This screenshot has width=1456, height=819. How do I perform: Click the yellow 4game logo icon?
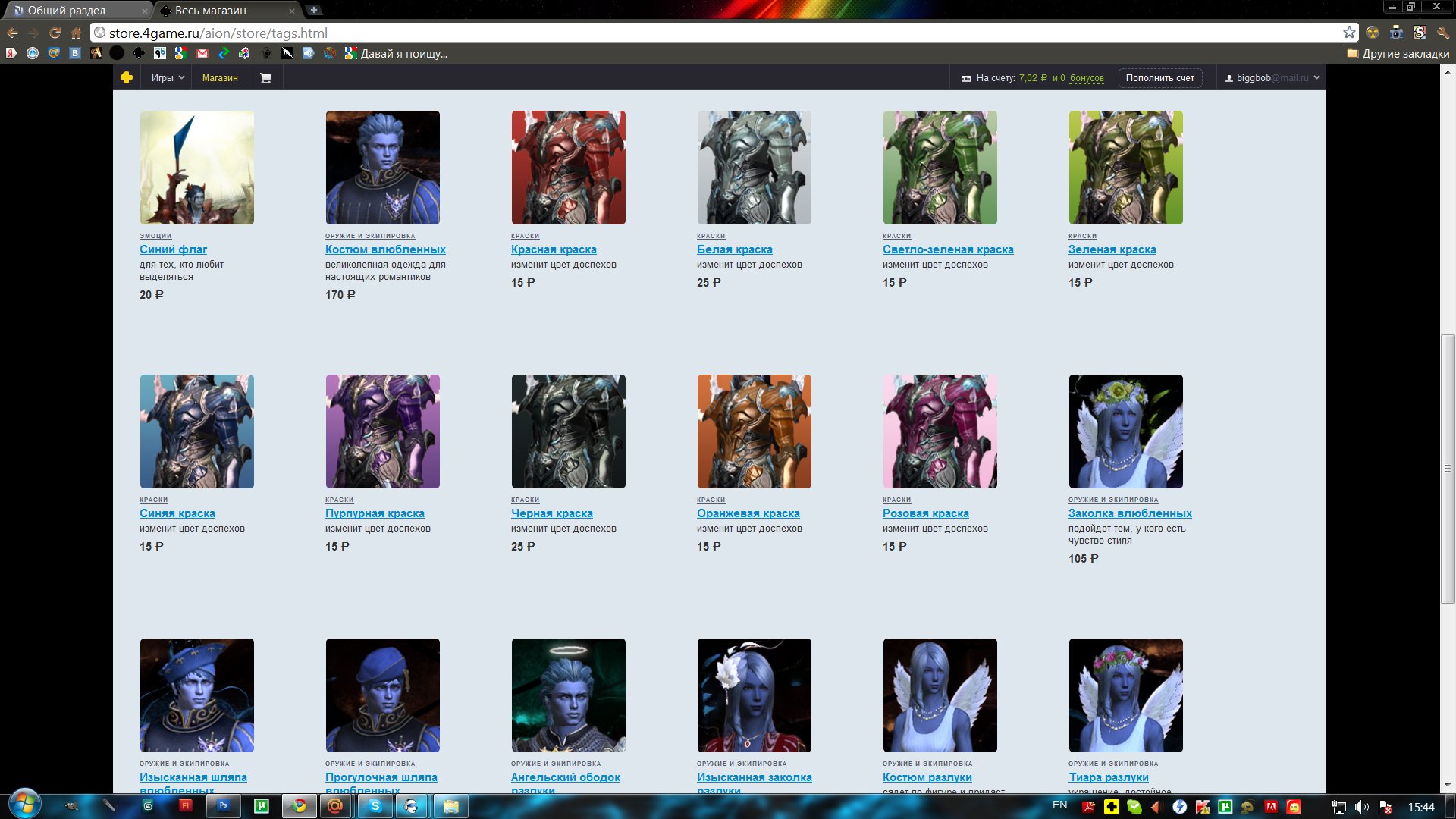coord(127,78)
